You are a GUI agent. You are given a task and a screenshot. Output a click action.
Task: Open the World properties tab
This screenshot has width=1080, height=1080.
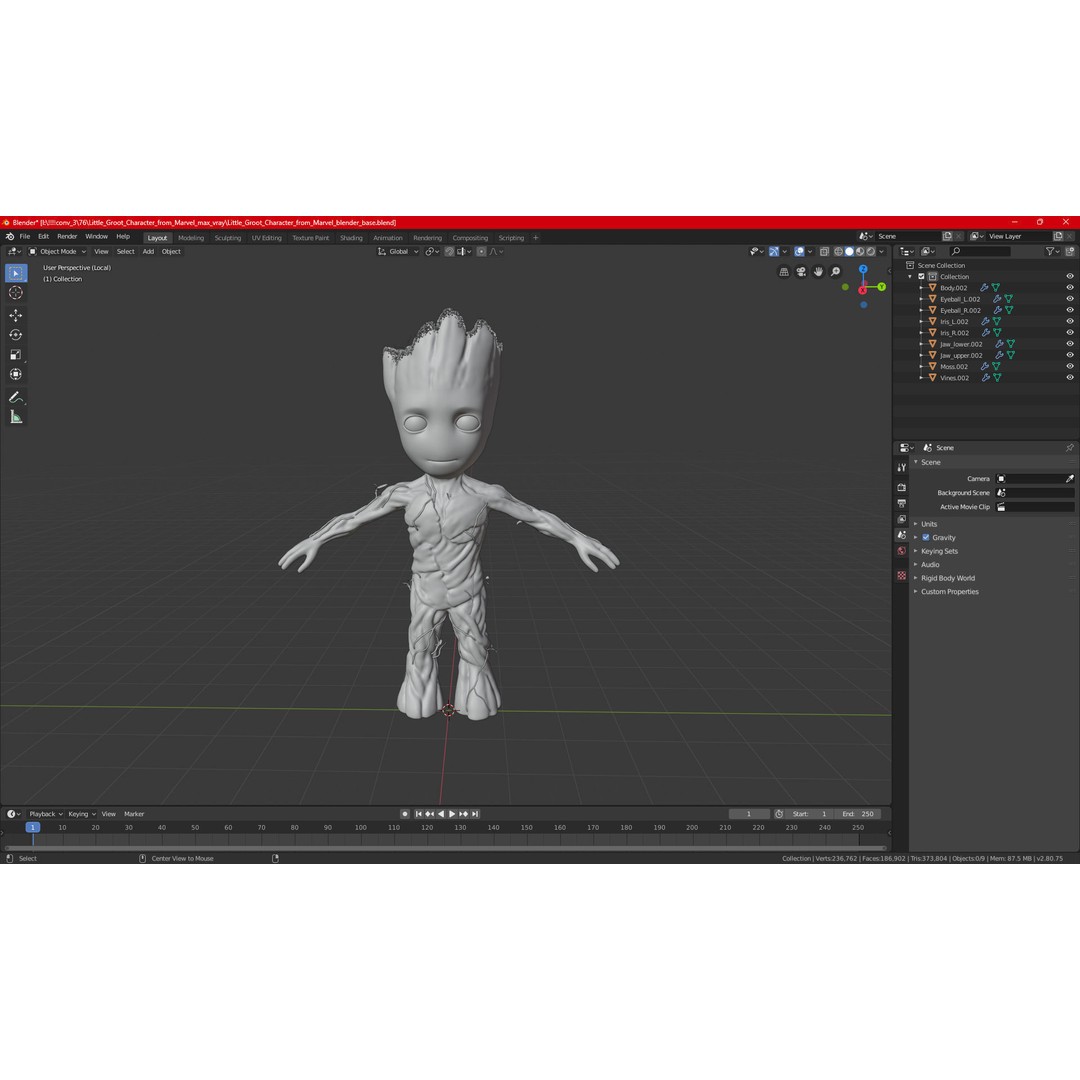[x=902, y=551]
